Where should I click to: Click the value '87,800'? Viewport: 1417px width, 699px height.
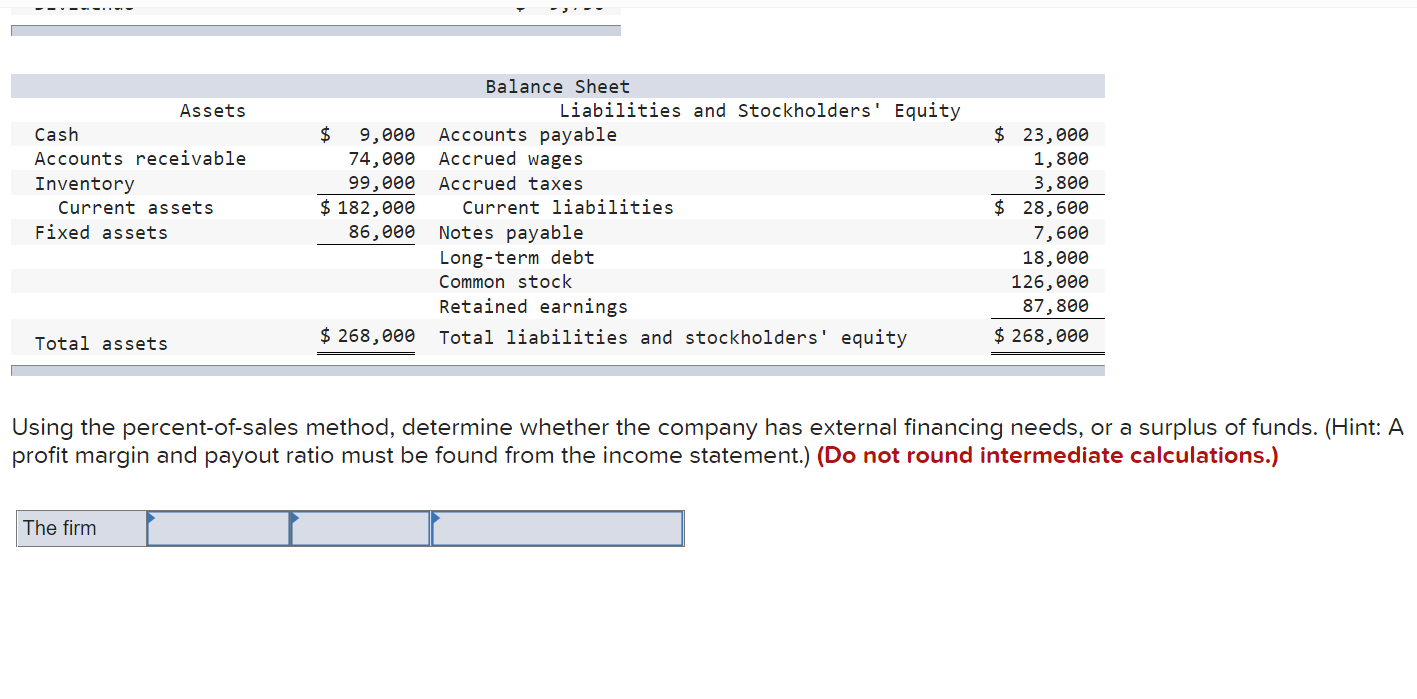[1055, 307]
